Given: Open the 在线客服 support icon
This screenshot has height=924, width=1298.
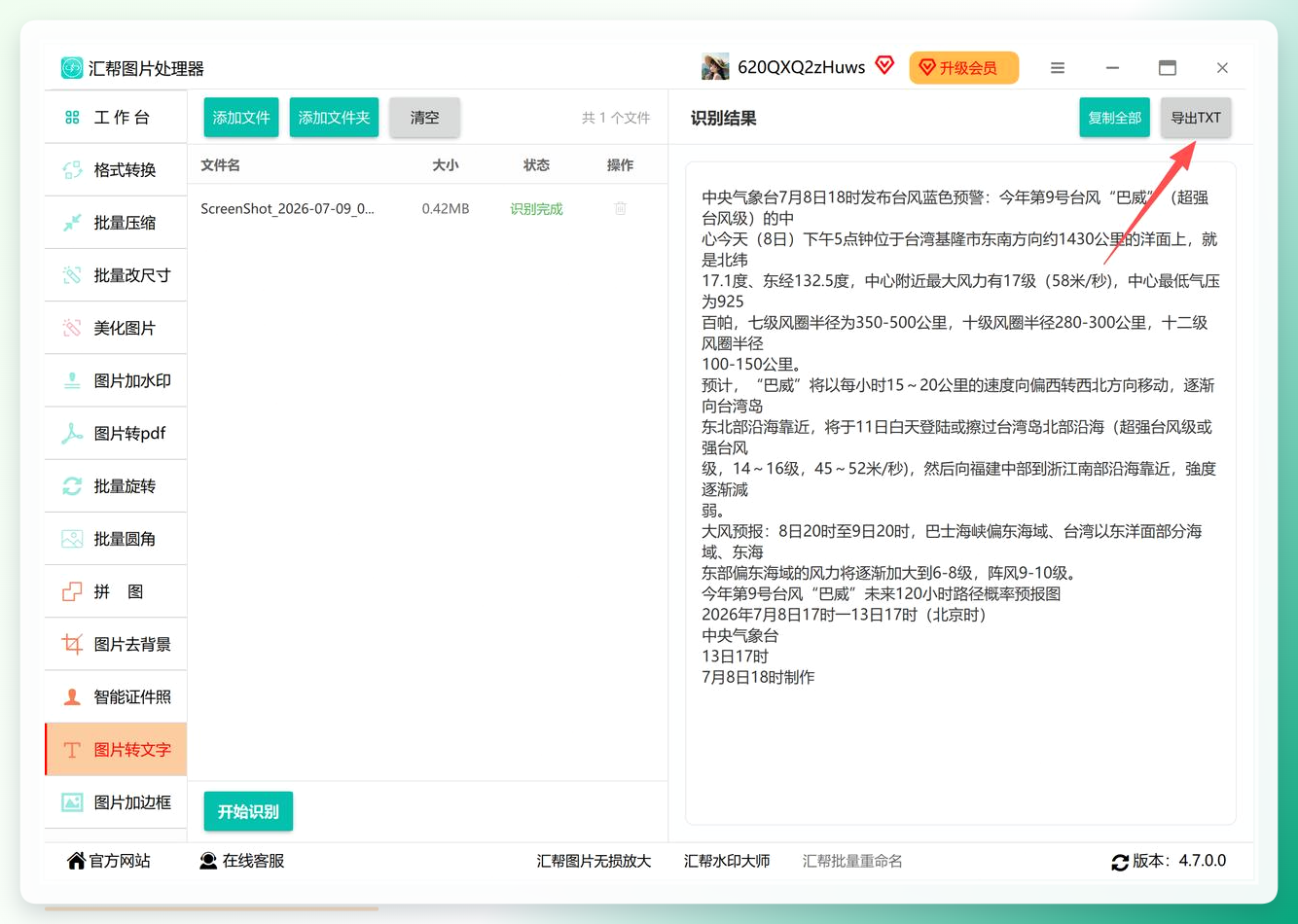Looking at the screenshot, I should [x=208, y=861].
